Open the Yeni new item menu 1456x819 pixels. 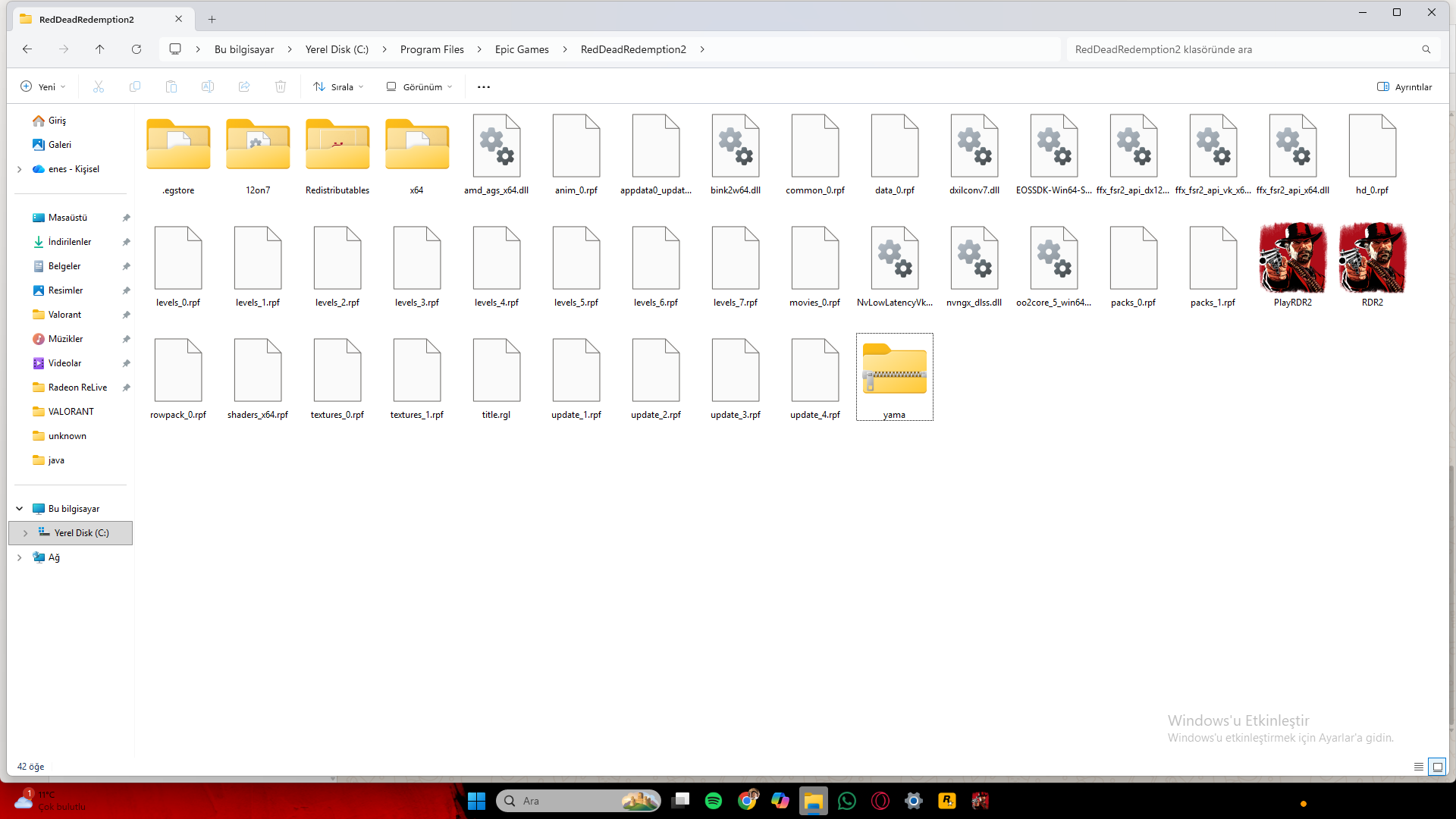coord(43,86)
